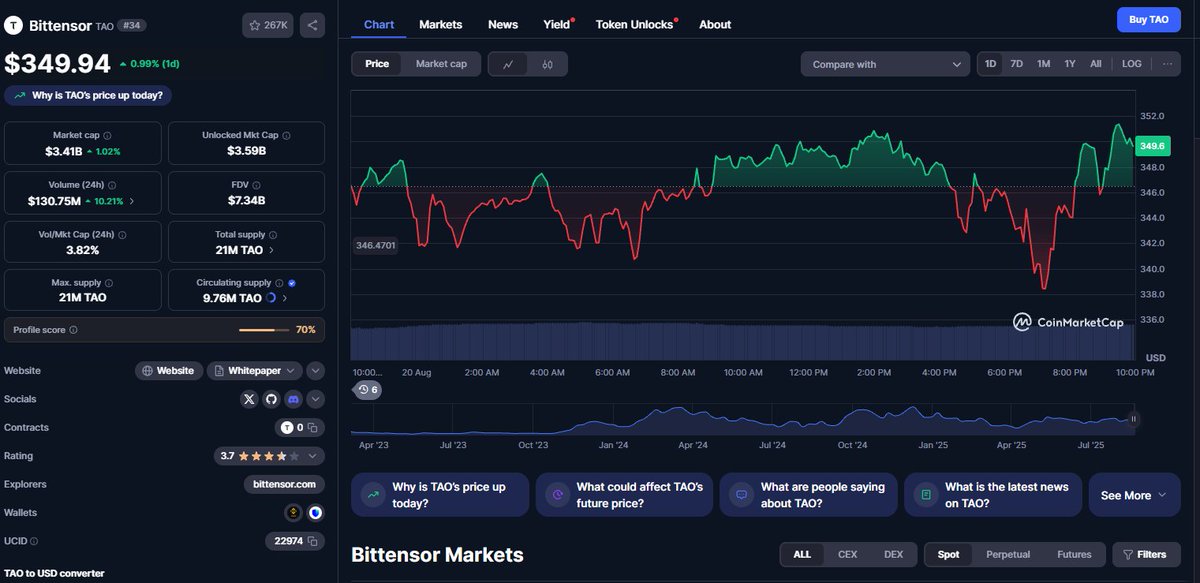Add Bittensor to watchlist via star button
1200x583 pixels.
(x=267, y=25)
